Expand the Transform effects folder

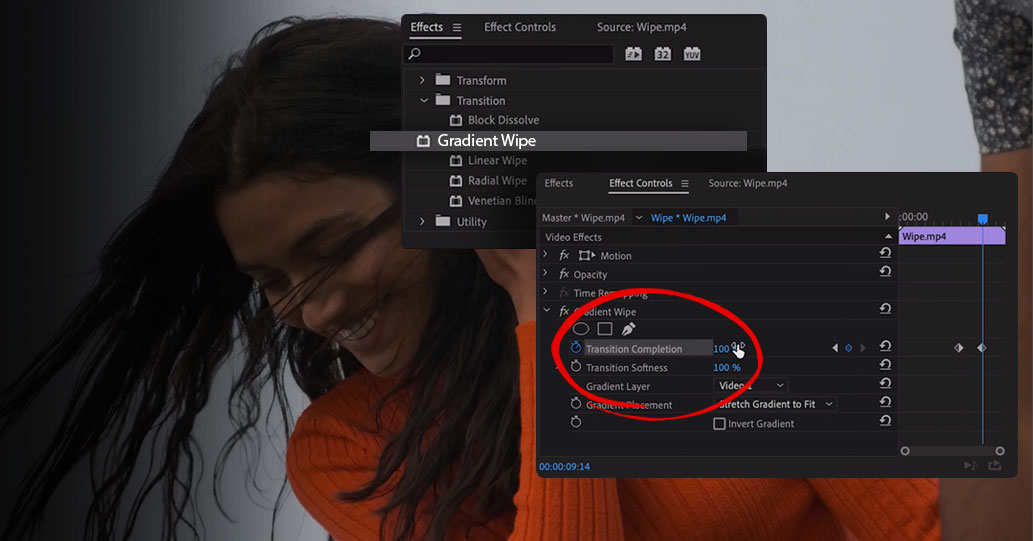[x=423, y=80]
